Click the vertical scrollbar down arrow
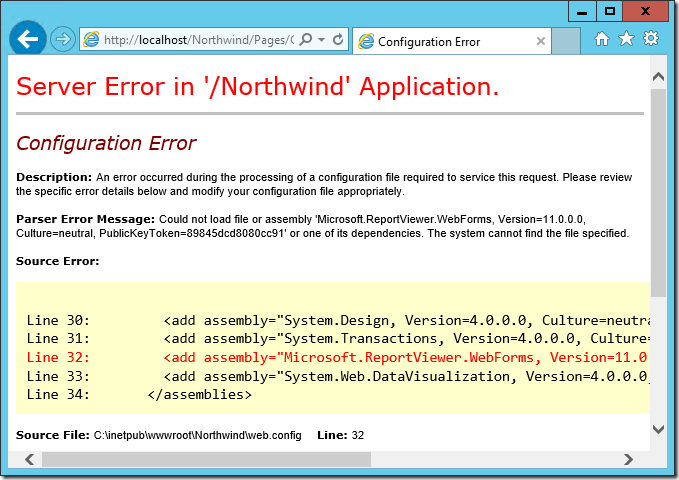The image size is (679, 480). pyautogui.click(x=658, y=429)
